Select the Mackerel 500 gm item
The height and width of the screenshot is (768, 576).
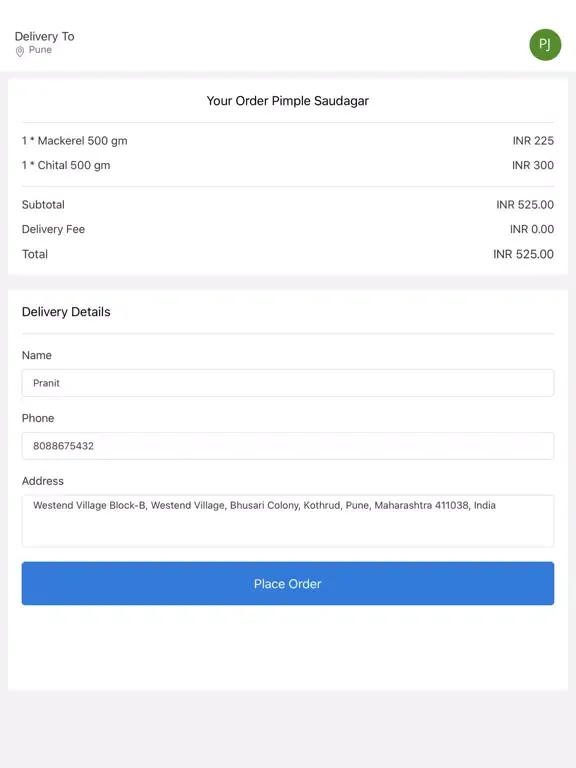click(74, 141)
